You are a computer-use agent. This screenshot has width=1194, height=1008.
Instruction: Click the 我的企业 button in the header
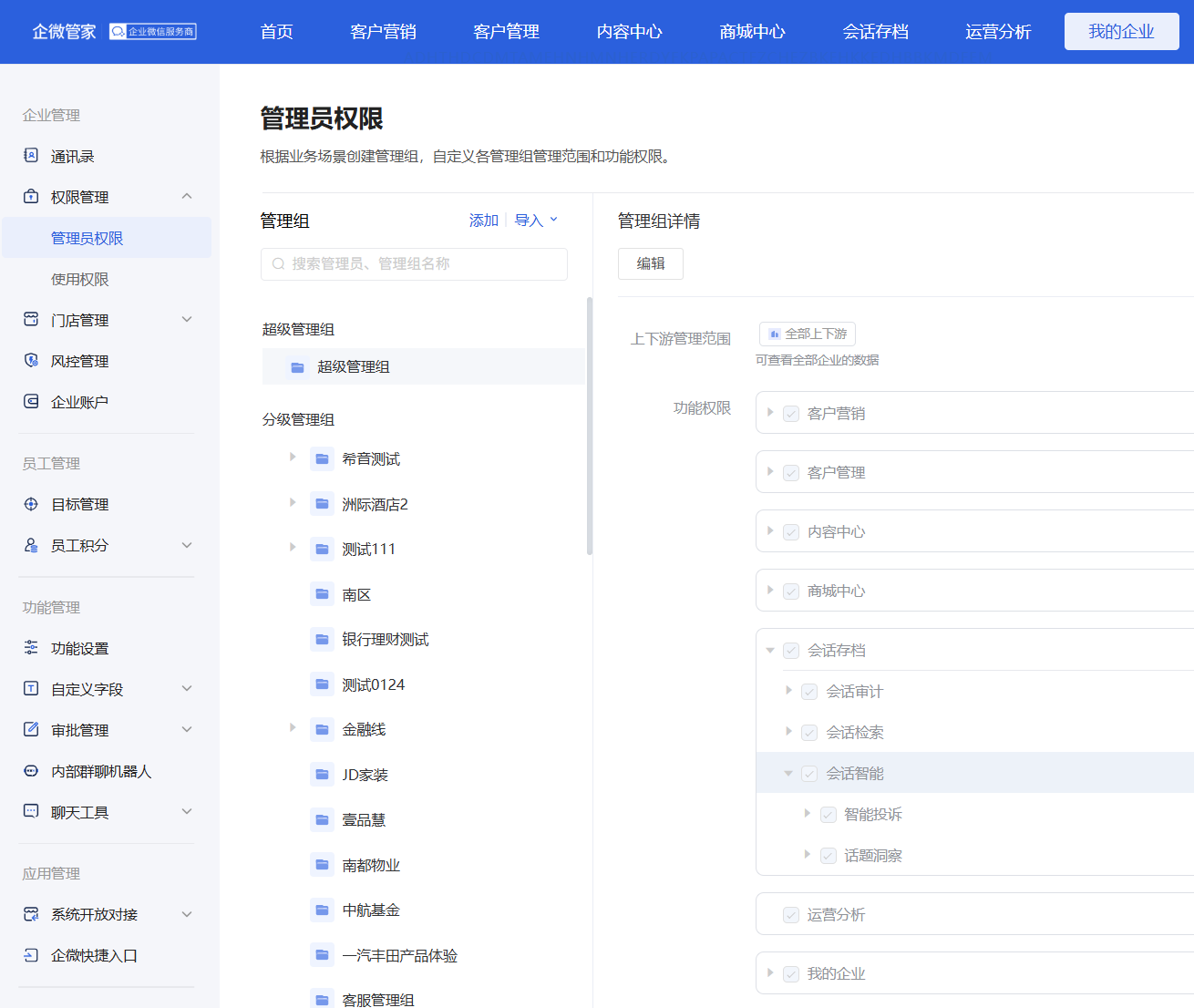(x=1122, y=32)
